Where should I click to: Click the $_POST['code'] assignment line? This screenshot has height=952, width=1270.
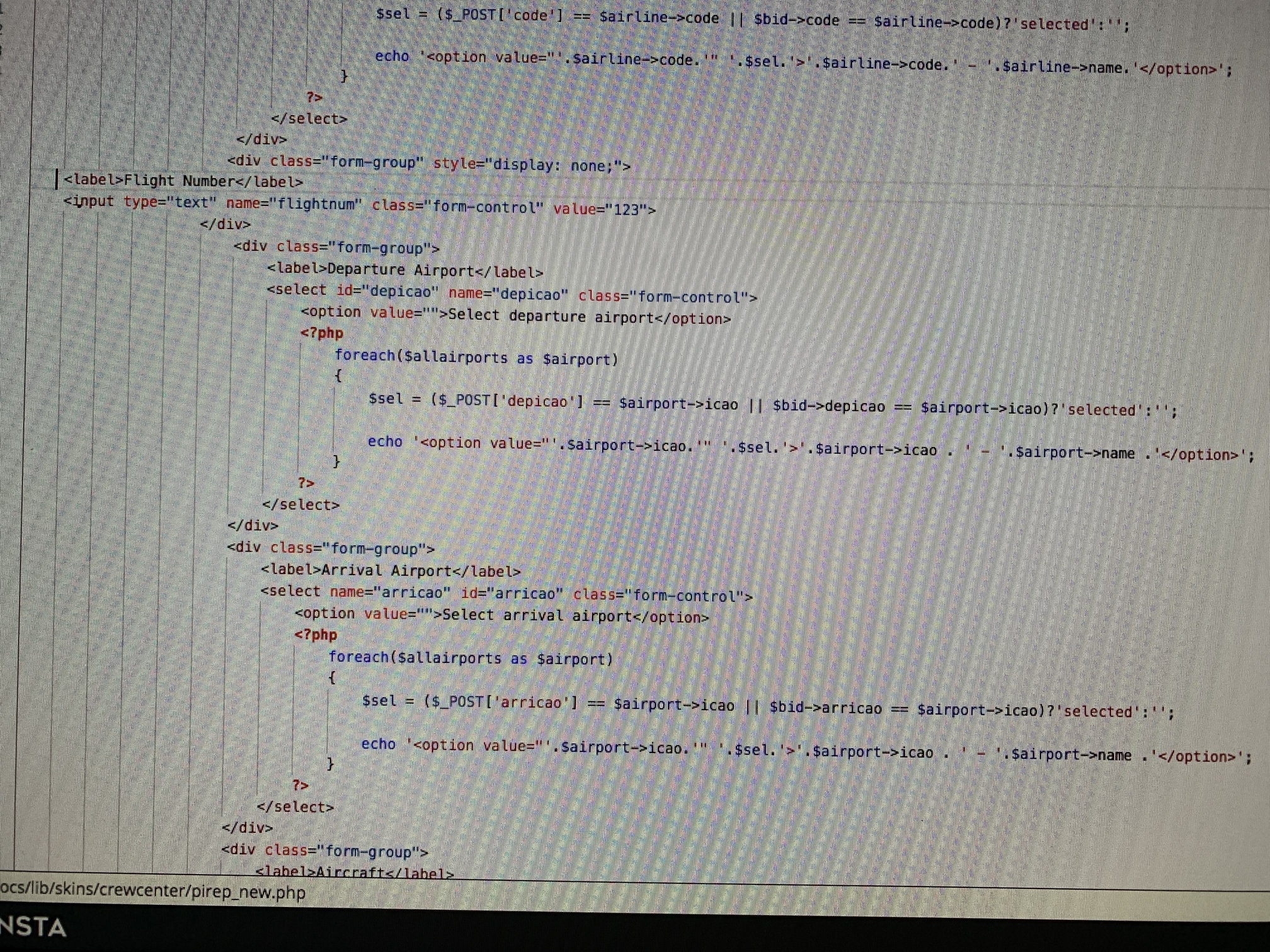click(753, 19)
